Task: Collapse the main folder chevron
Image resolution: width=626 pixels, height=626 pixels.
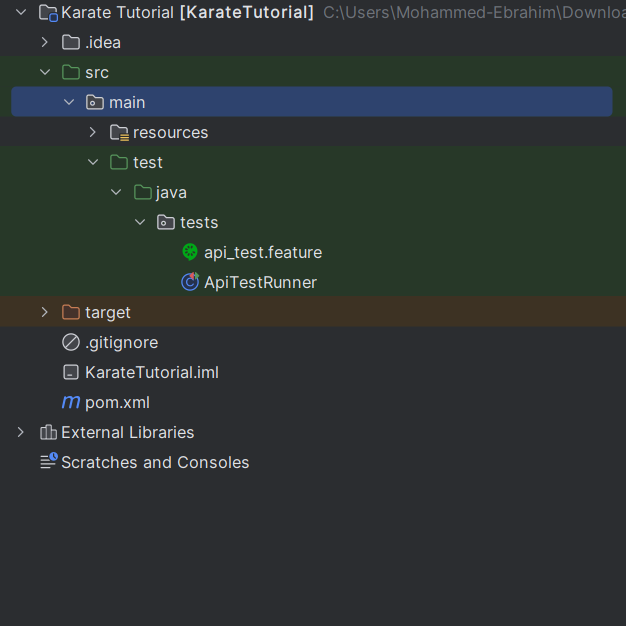Action: (69, 102)
